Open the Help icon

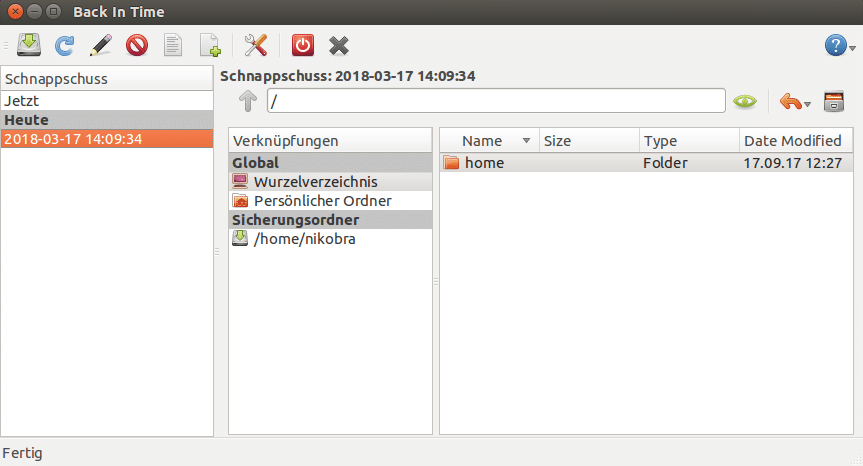[835, 45]
